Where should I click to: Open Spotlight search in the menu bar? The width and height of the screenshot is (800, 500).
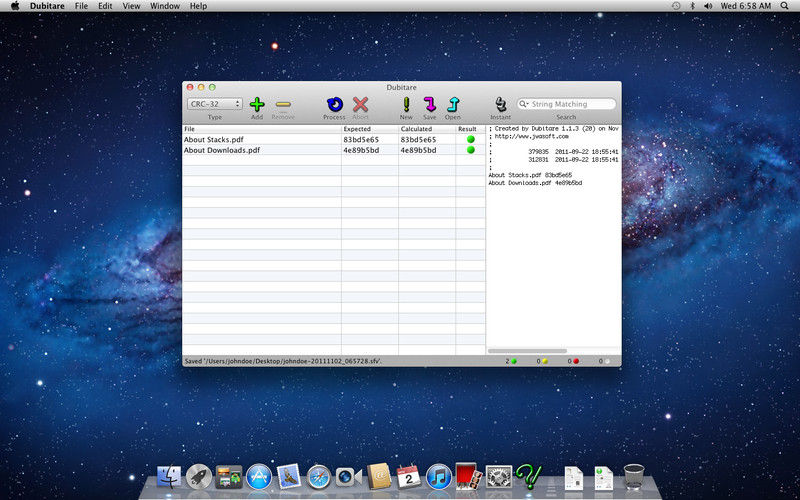784,6
